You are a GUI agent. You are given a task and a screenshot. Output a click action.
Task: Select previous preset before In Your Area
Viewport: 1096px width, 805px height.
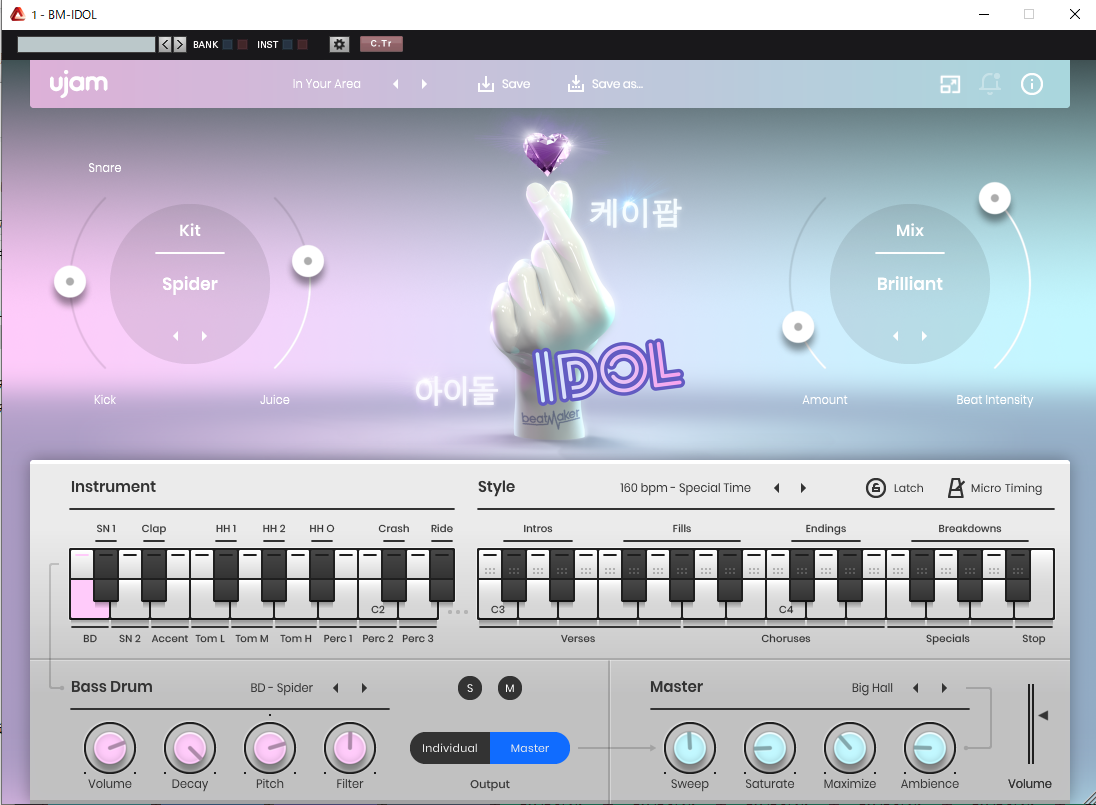click(396, 84)
